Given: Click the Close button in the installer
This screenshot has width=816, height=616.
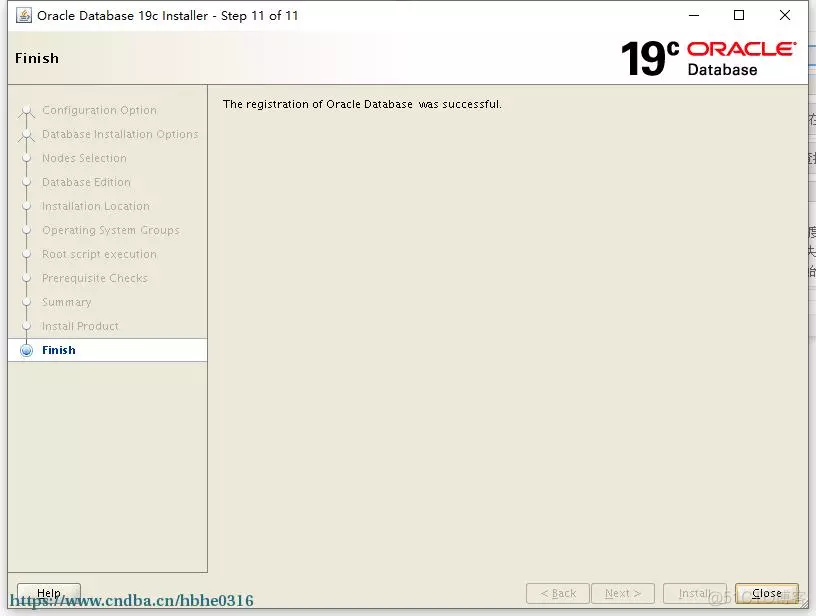Looking at the screenshot, I should (x=767, y=593).
